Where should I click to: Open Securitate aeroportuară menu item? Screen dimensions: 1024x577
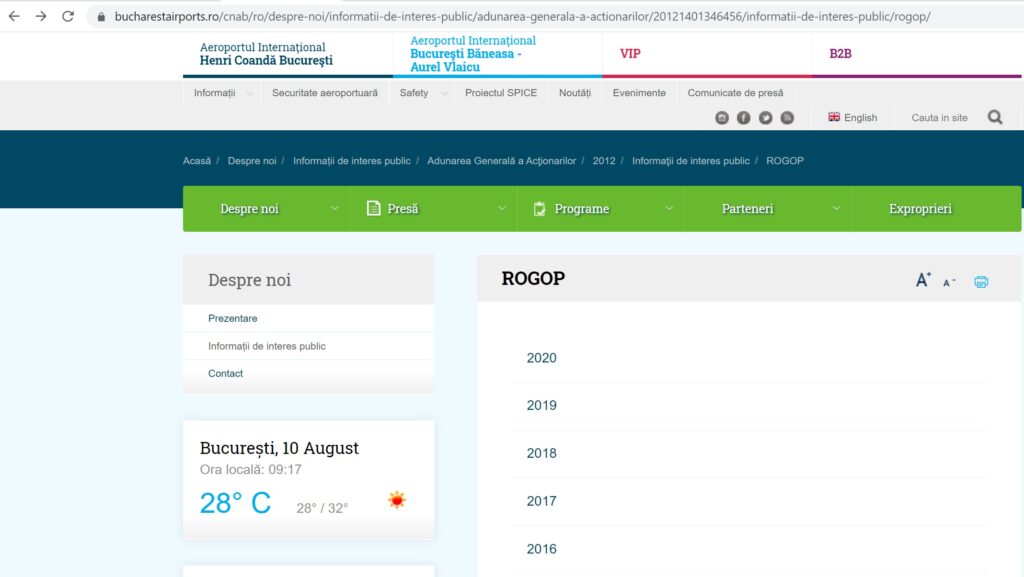[x=325, y=93]
